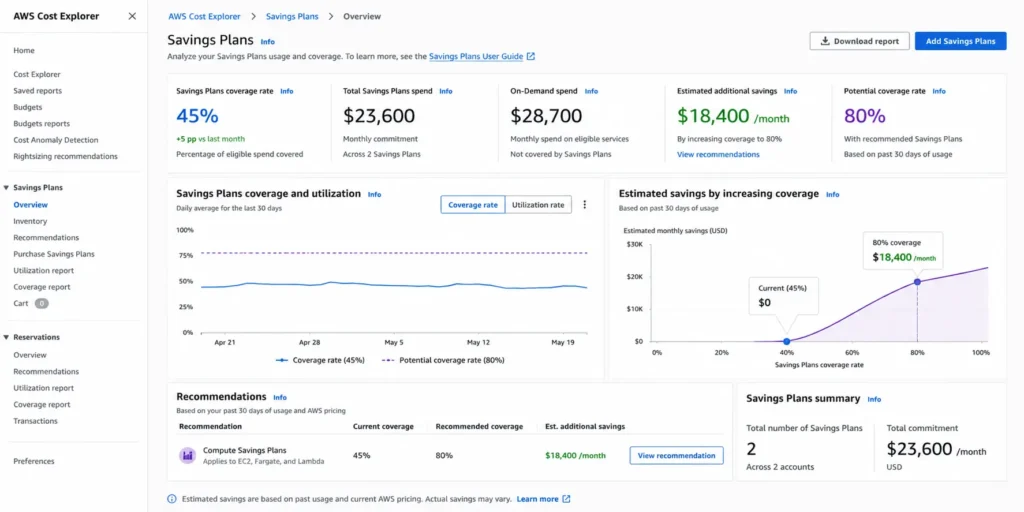Open the Cart with 0 badge
This screenshot has height=512, width=1024.
[31, 303]
